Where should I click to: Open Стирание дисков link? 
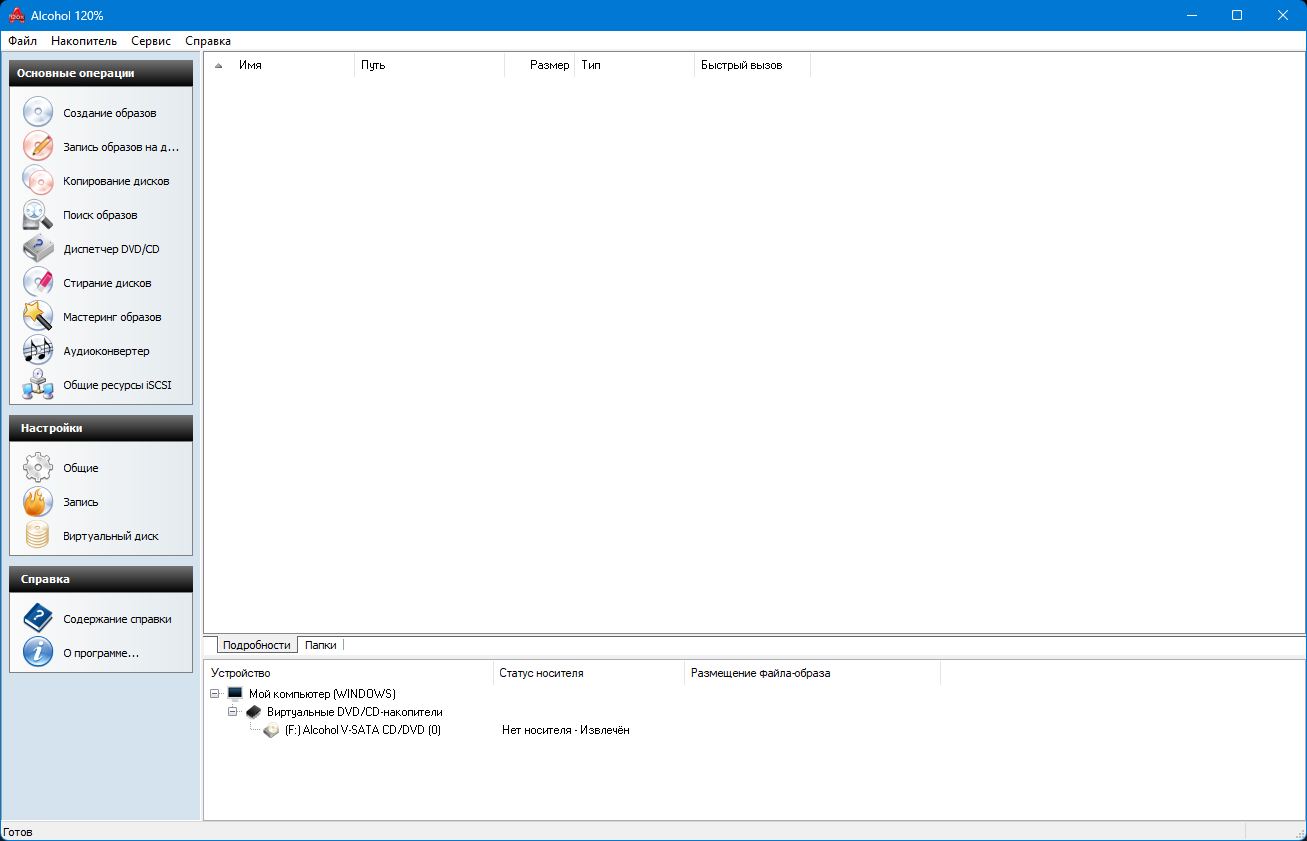click(107, 283)
